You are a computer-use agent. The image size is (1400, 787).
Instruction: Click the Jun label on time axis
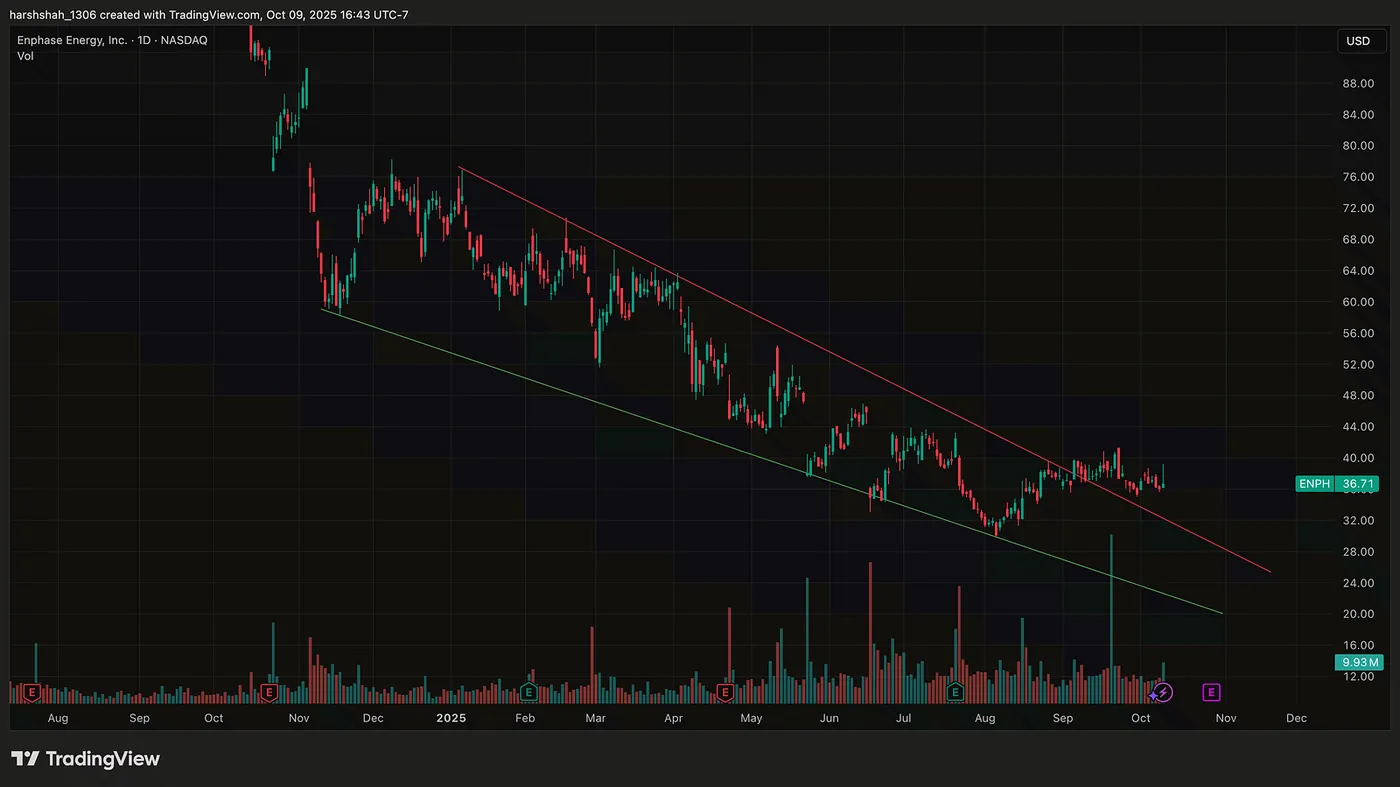(x=829, y=718)
